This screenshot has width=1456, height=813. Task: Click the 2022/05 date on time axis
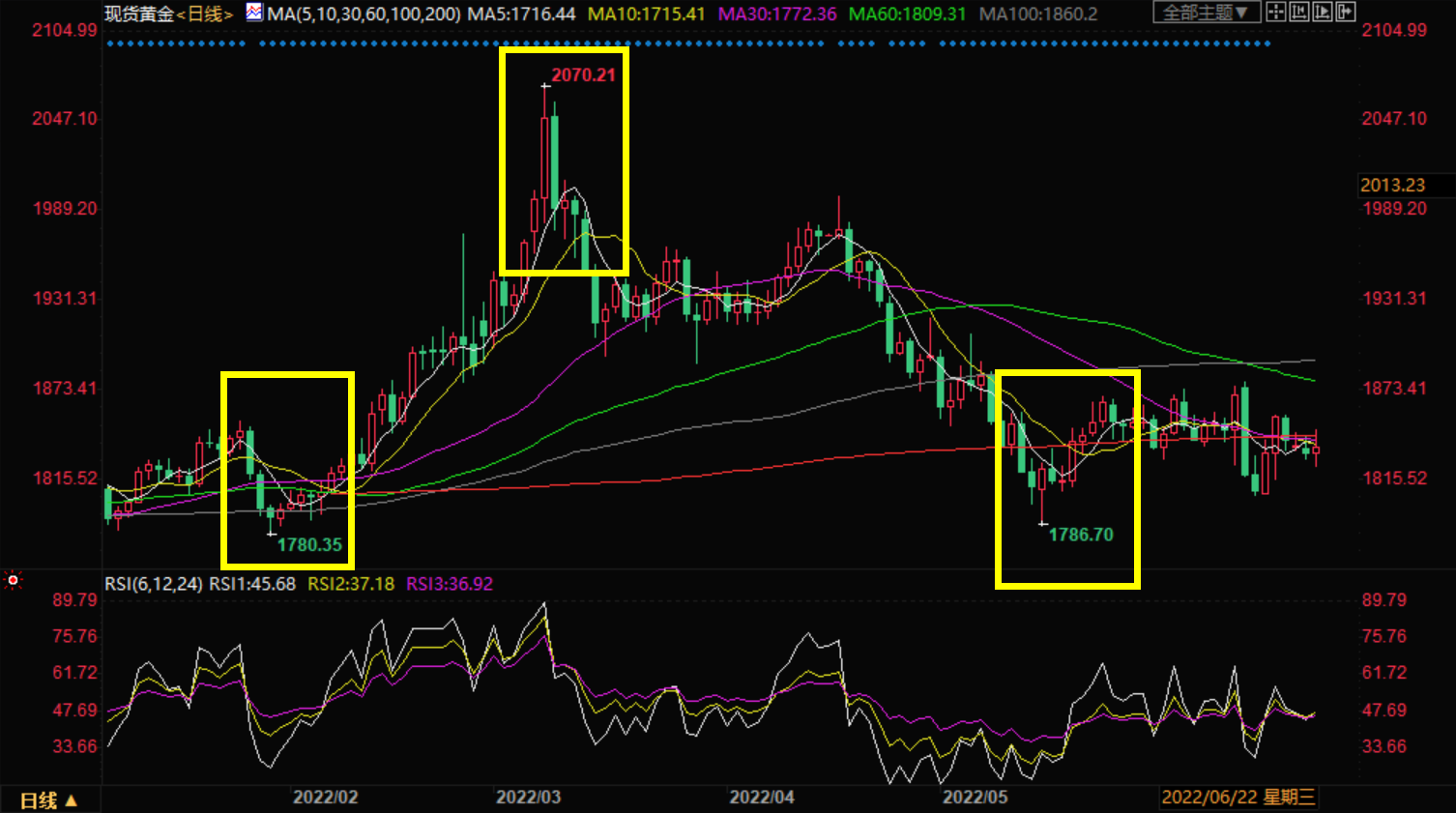[975, 798]
